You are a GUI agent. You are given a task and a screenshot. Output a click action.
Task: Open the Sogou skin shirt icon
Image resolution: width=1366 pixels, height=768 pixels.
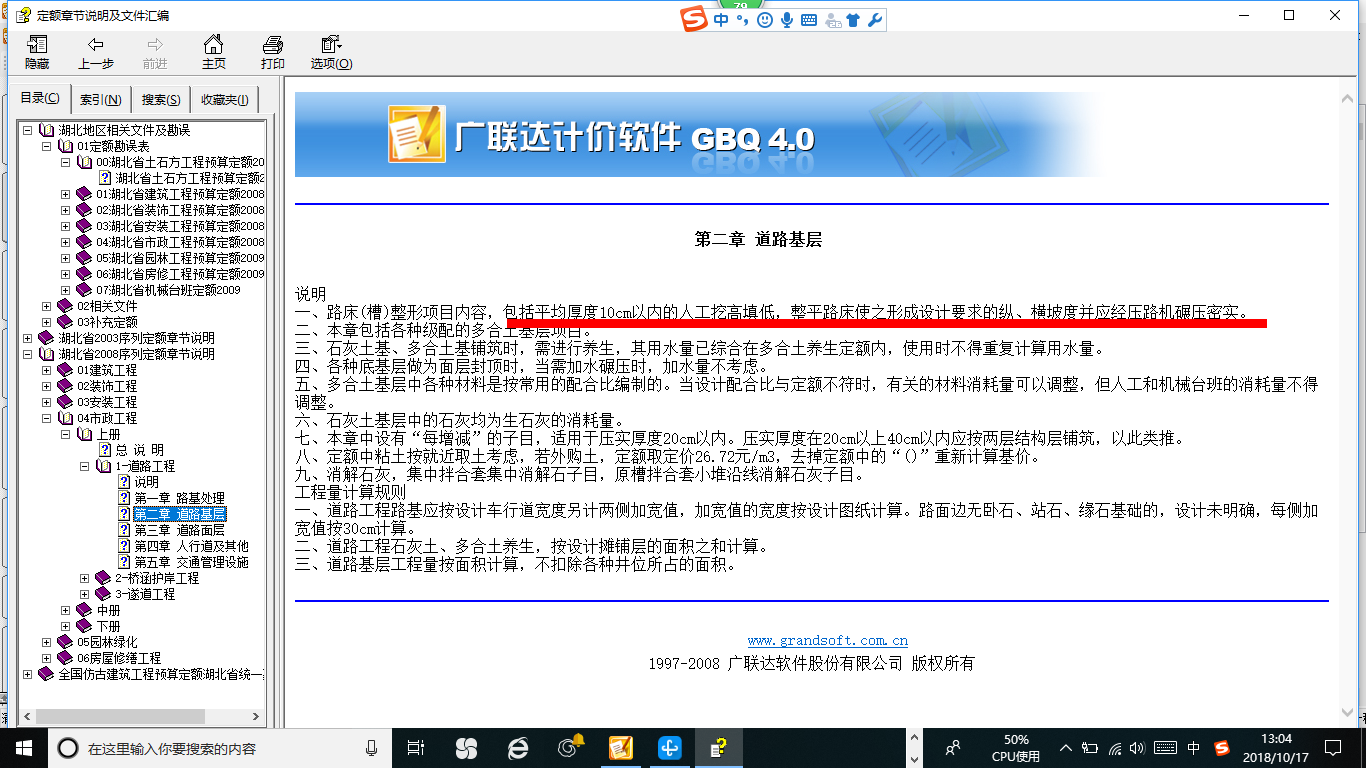click(853, 20)
